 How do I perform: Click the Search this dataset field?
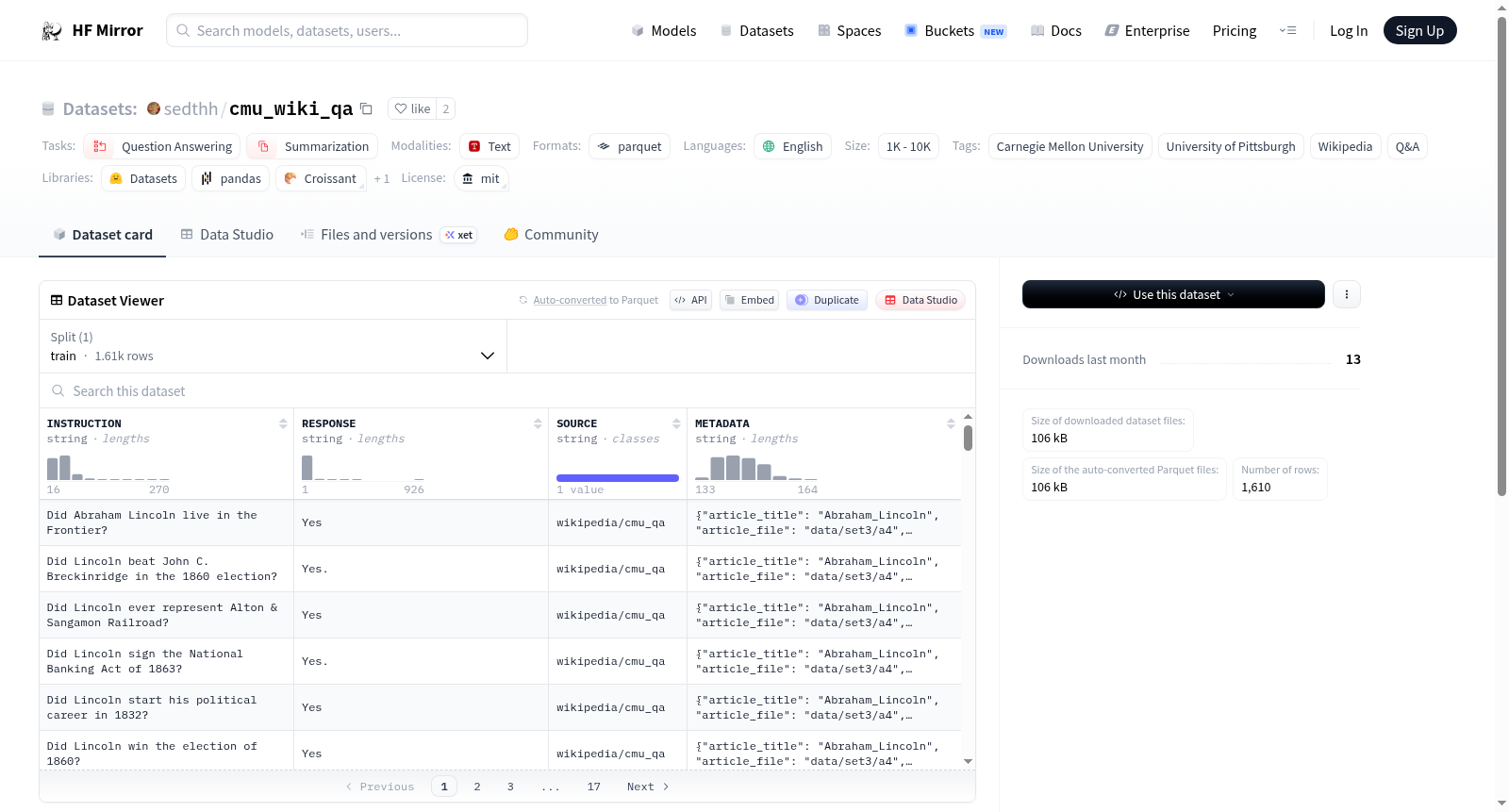point(507,390)
